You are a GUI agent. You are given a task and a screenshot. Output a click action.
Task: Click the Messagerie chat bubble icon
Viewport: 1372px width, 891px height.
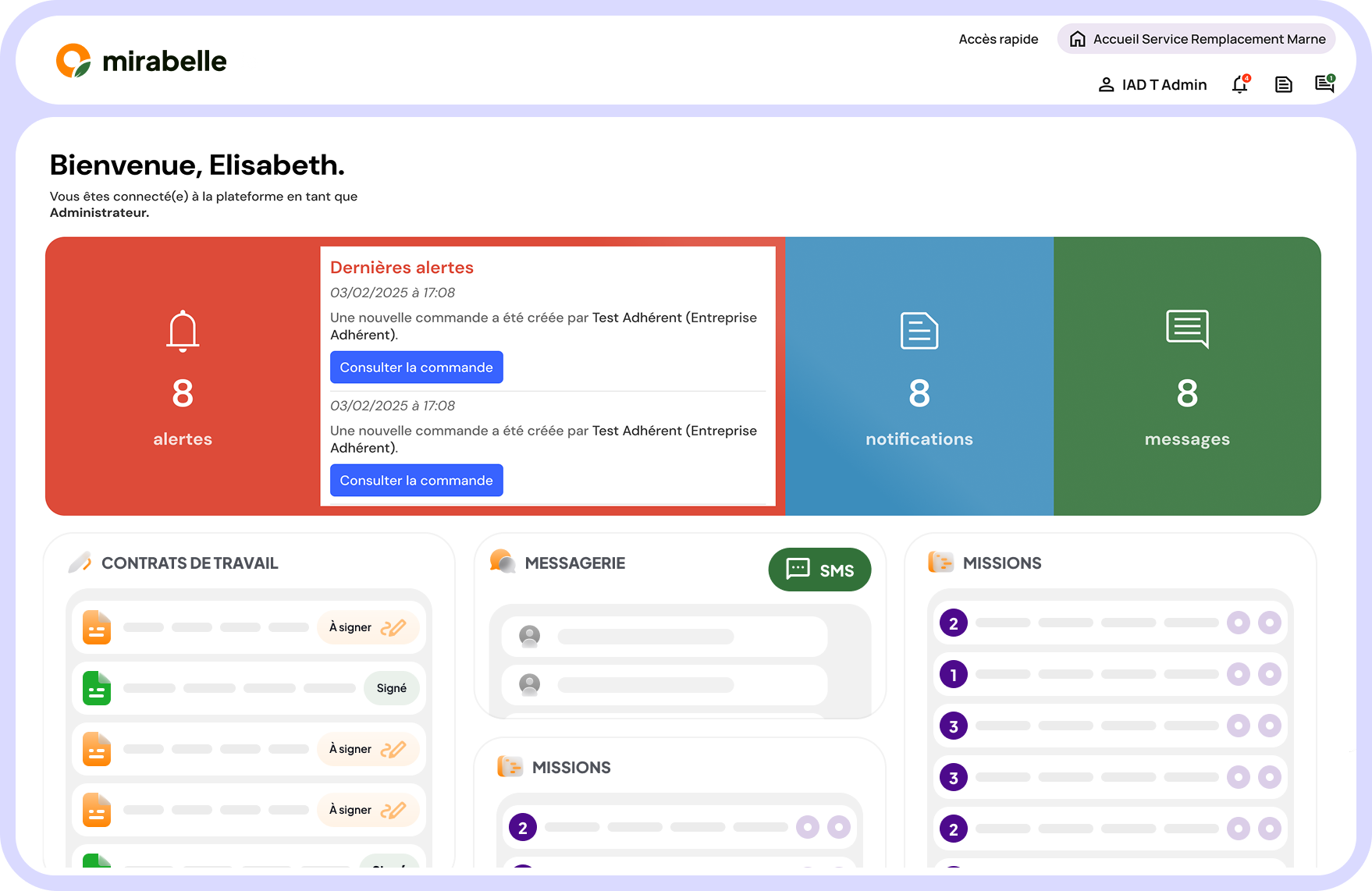(503, 562)
